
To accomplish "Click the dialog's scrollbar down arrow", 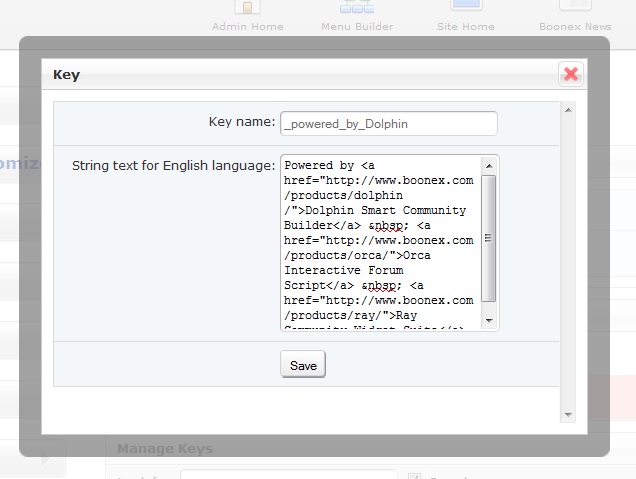I will [x=568, y=414].
